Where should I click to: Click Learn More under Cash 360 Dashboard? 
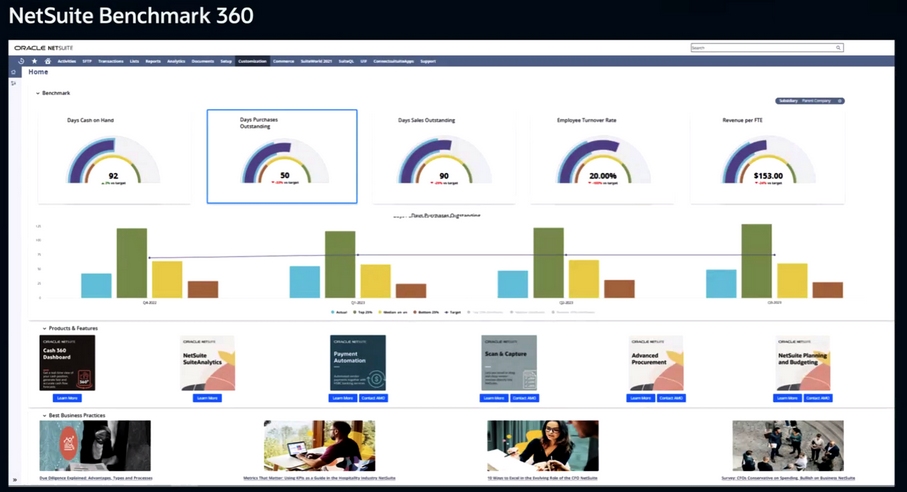point(67,398)
